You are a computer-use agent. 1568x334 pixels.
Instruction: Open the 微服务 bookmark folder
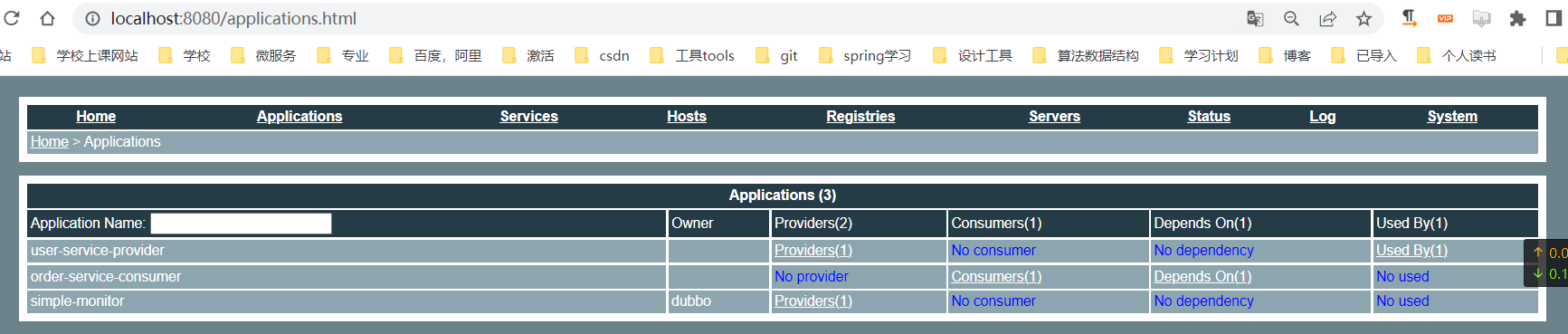pos(263,55)
